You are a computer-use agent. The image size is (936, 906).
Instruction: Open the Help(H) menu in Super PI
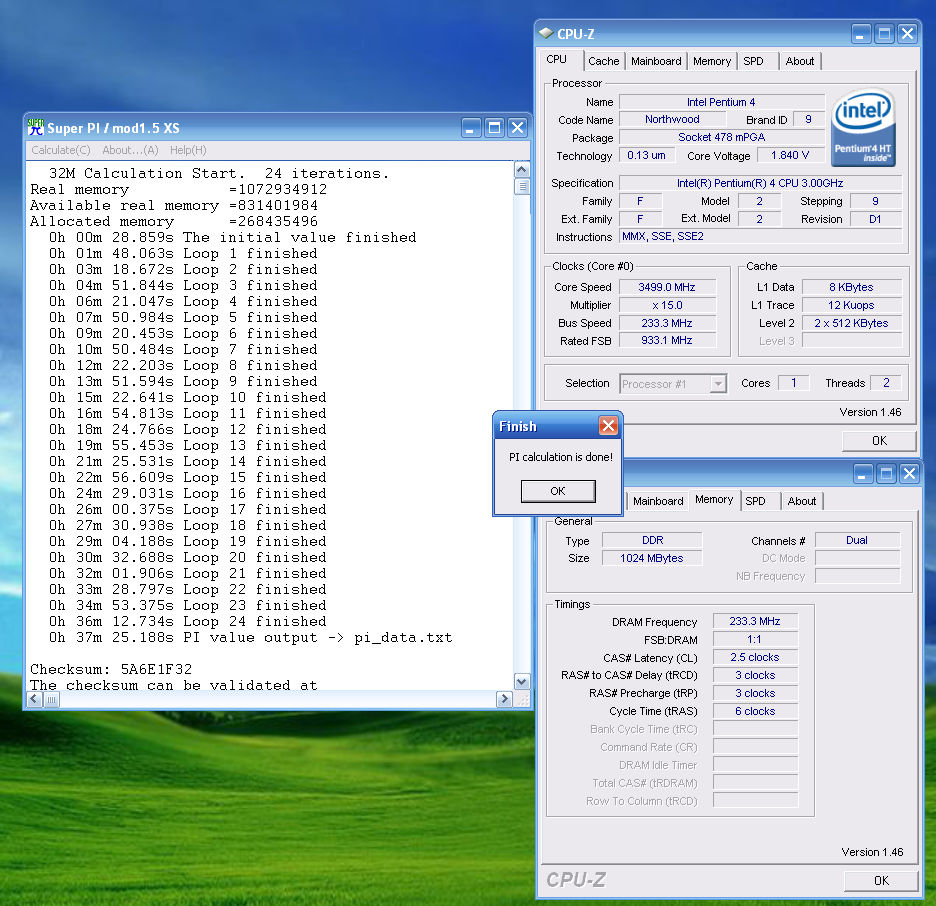188,150
